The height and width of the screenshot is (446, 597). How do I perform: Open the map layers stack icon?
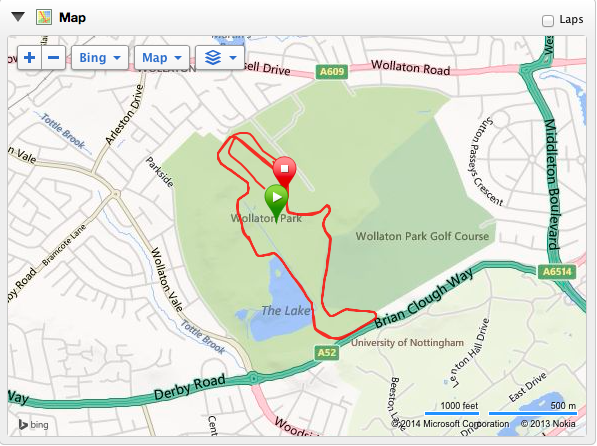coord(212,58)
